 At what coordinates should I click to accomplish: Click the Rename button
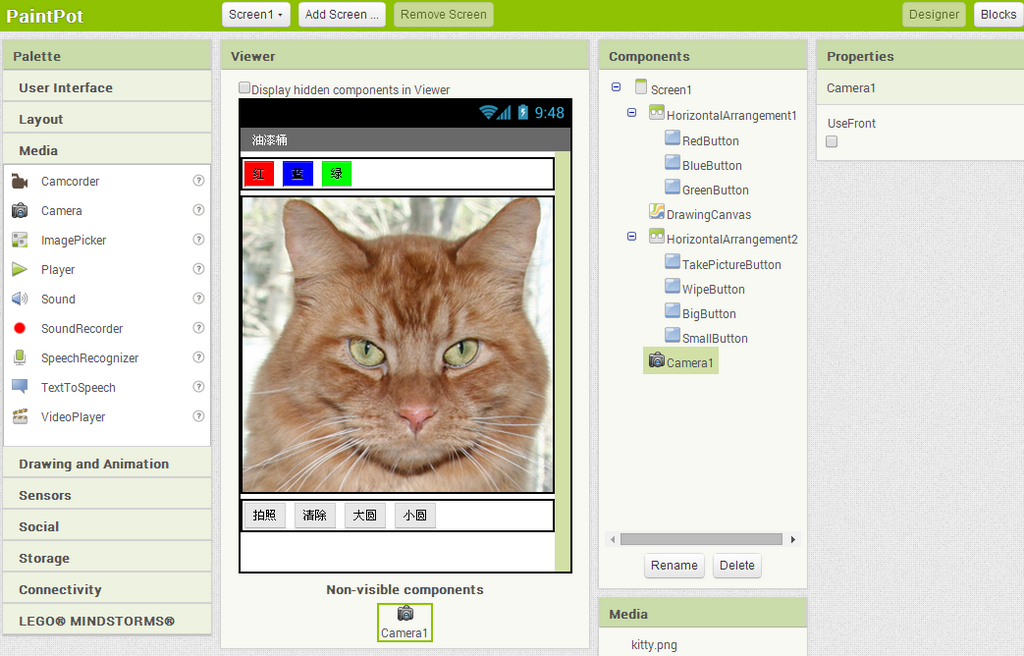674,565
